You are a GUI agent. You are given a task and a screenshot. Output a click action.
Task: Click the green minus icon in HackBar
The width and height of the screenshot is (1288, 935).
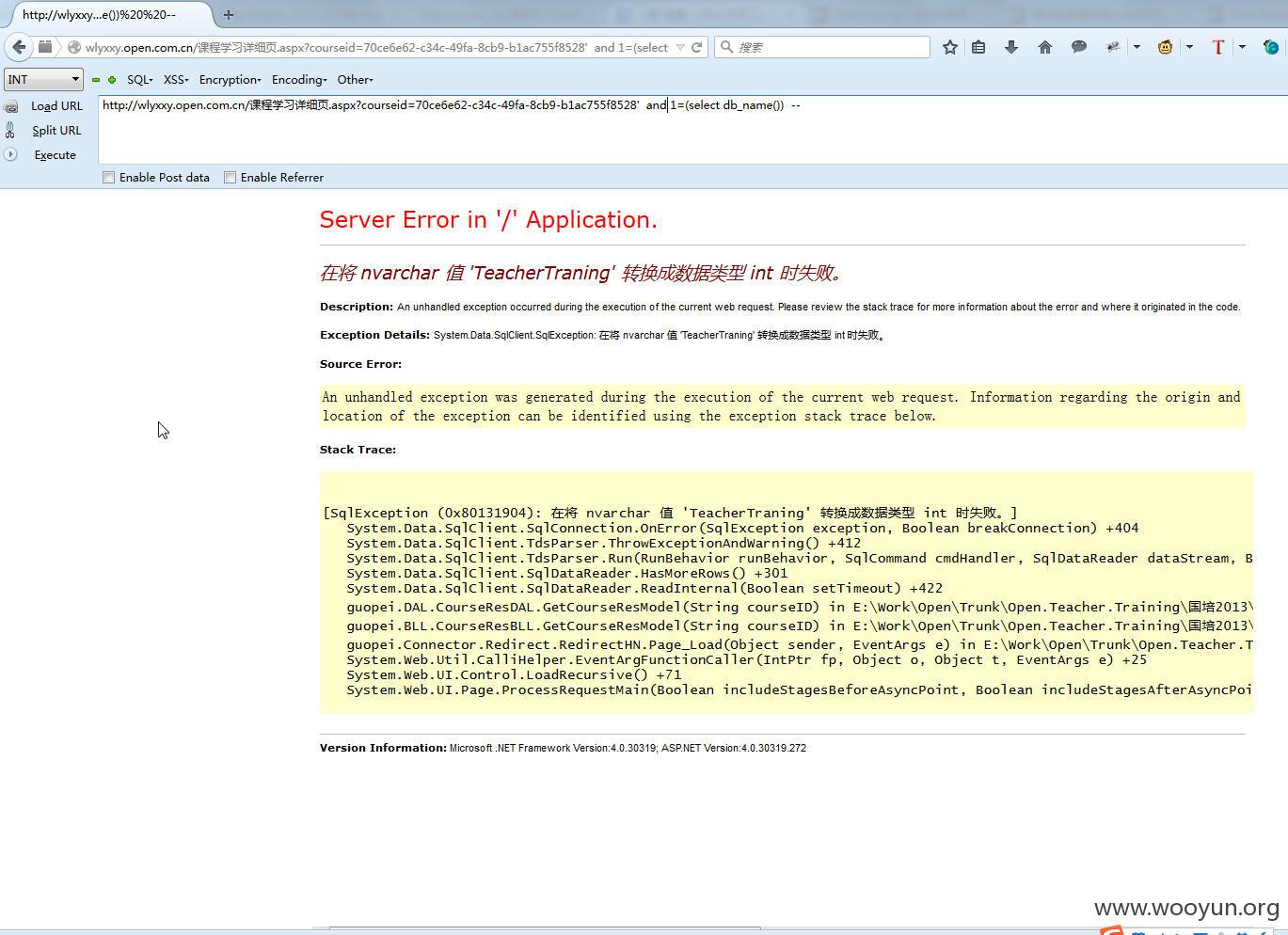click(96, 80)
